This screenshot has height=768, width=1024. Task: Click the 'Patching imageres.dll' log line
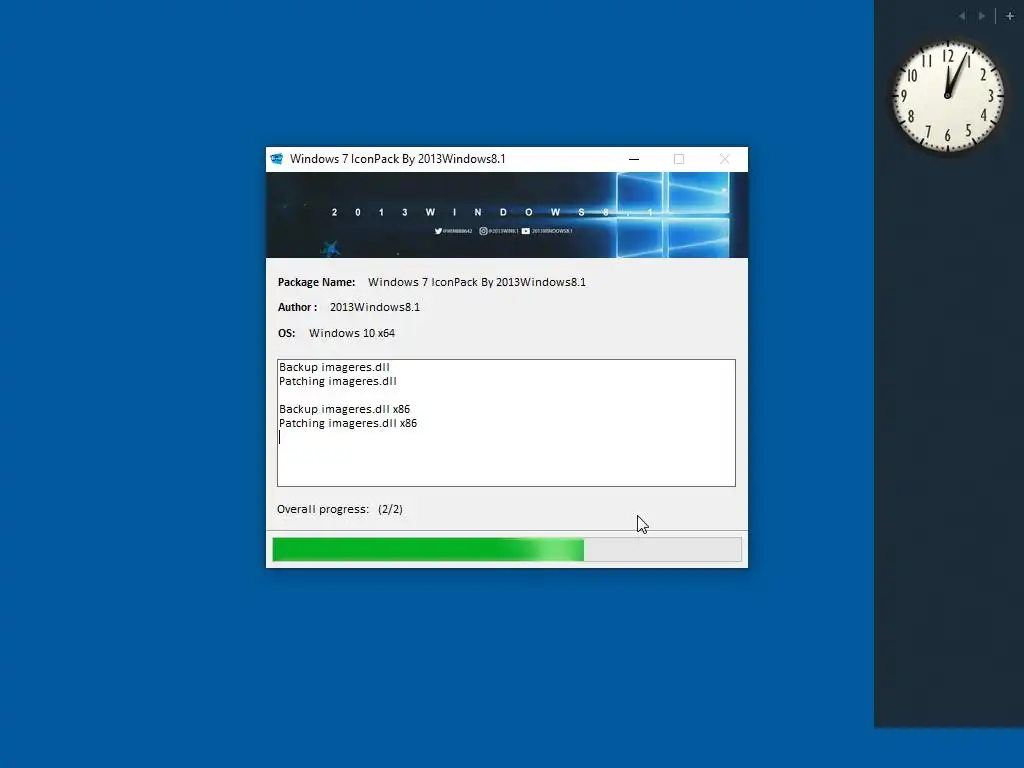pyautogui.click(x=338, y=381)
